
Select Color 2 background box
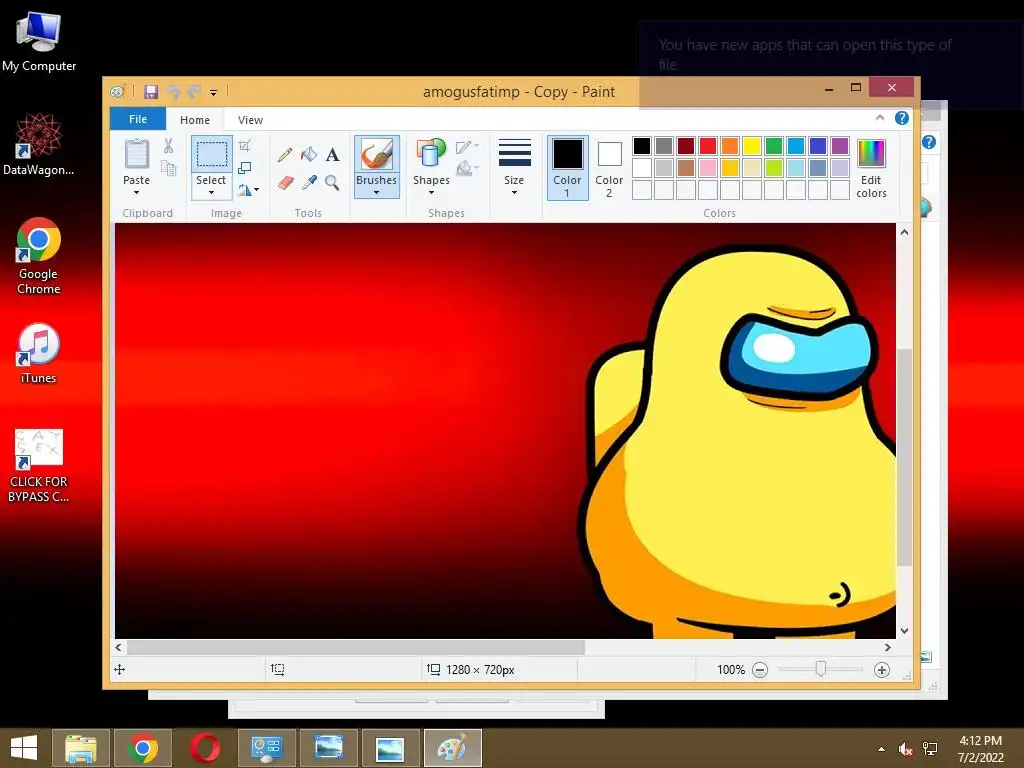tap(609, 168)
